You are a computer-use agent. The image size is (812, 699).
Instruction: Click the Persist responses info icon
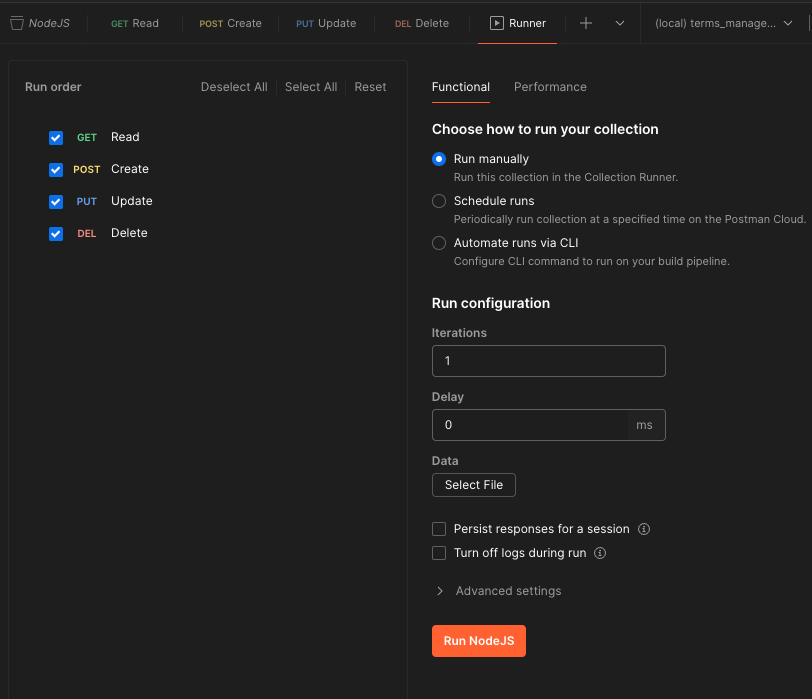coord(644,529)
